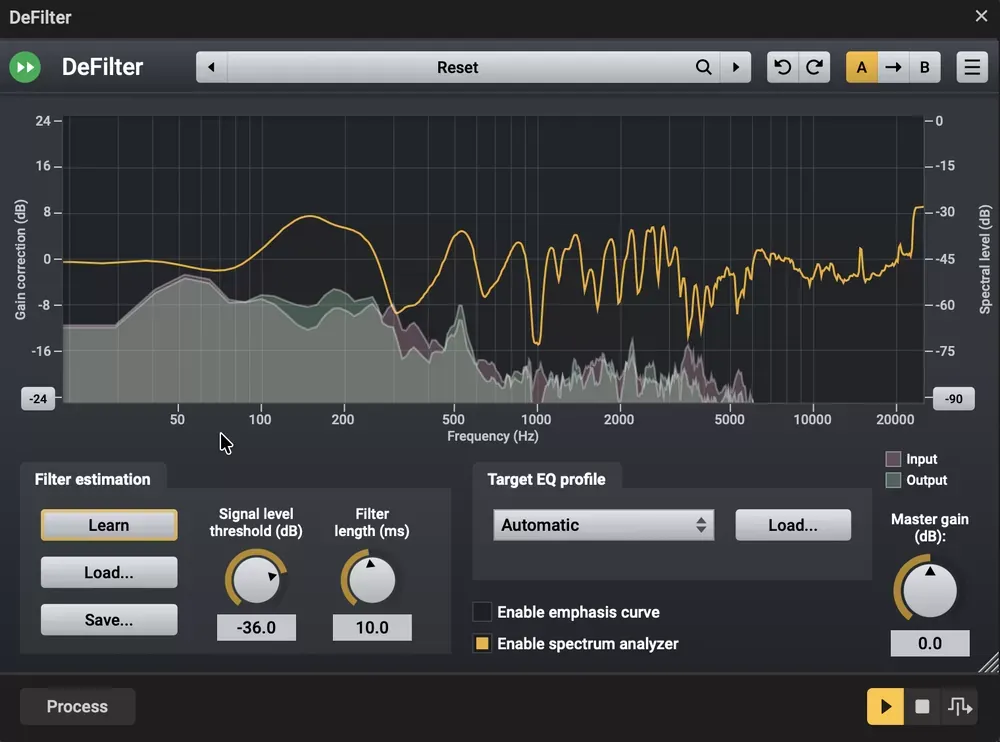Click the -90 spectral level range handle

tap(953, 399)
